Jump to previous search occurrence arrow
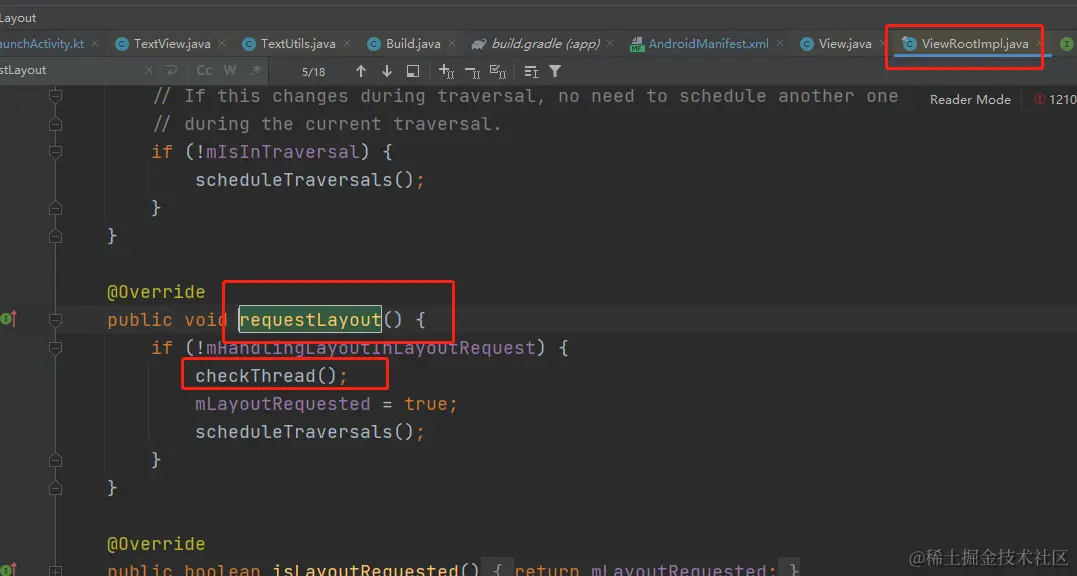The image size is (1077, 576). tap(361, 71)
